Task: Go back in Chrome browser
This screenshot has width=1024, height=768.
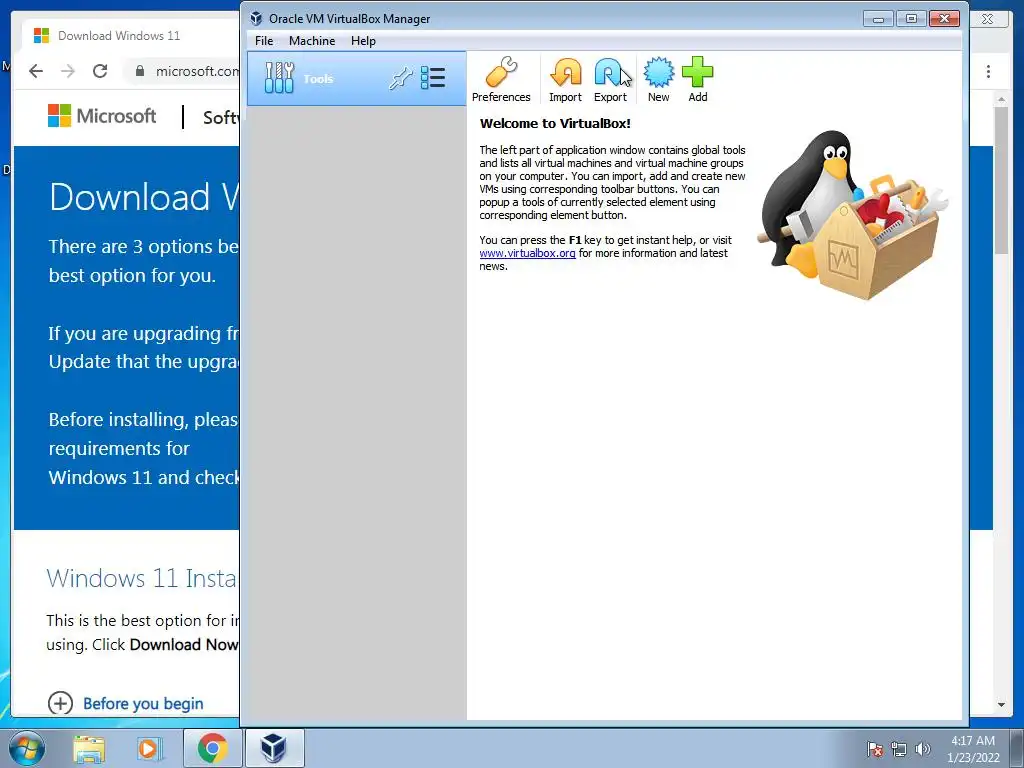Action: (x=36, y=71)
